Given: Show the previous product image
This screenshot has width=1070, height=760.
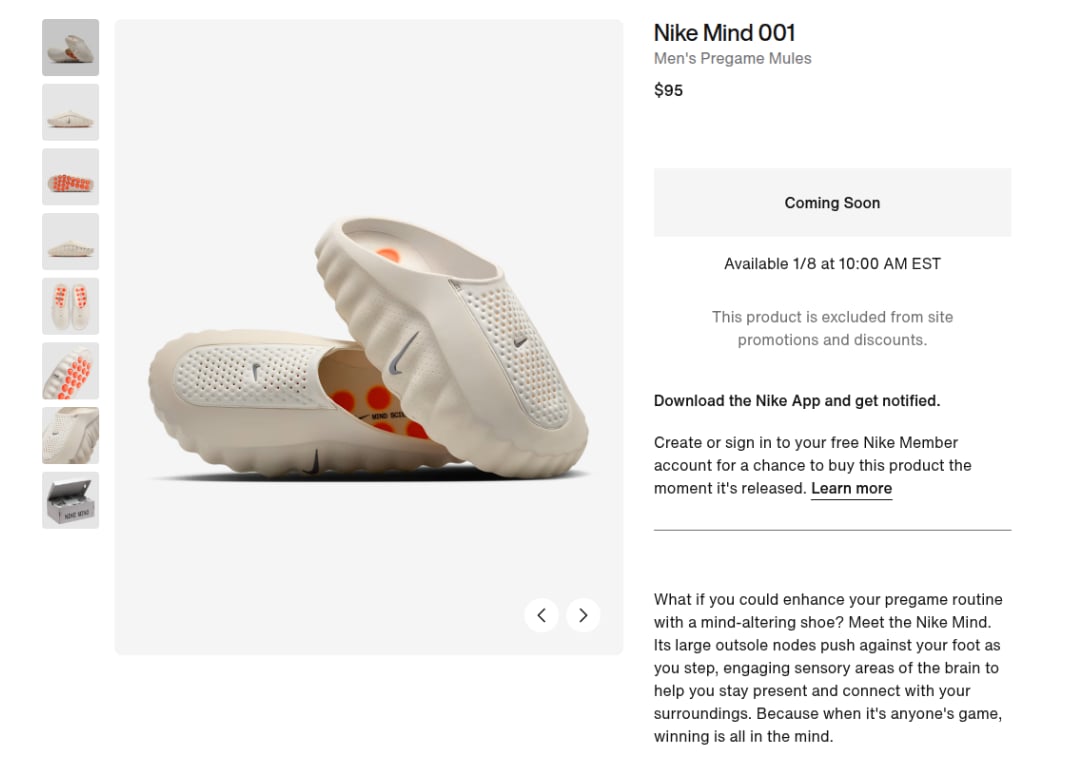Looking at the screenshot, I should [x=541, y=615].
